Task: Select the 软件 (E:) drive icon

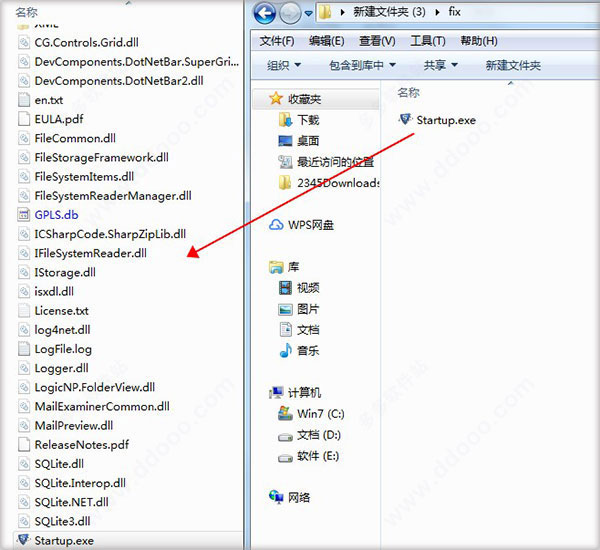Action: (x=285, y=458)
